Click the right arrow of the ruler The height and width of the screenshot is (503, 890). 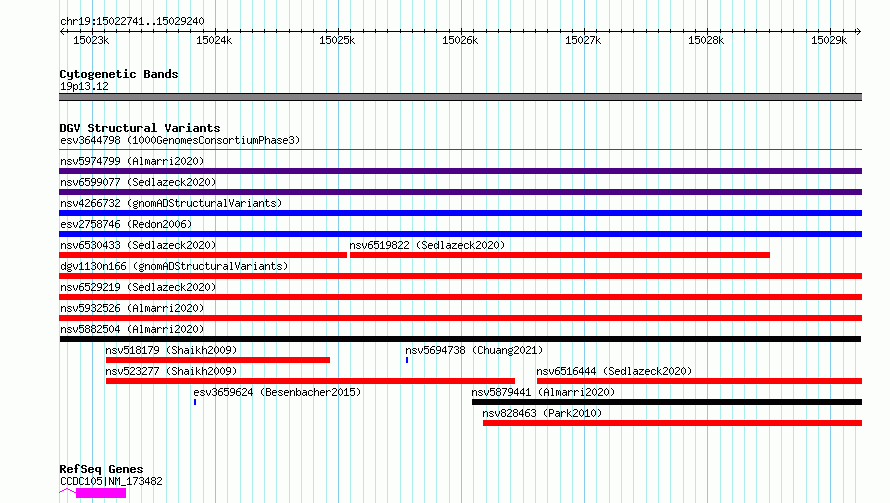[x=858, y=31]
